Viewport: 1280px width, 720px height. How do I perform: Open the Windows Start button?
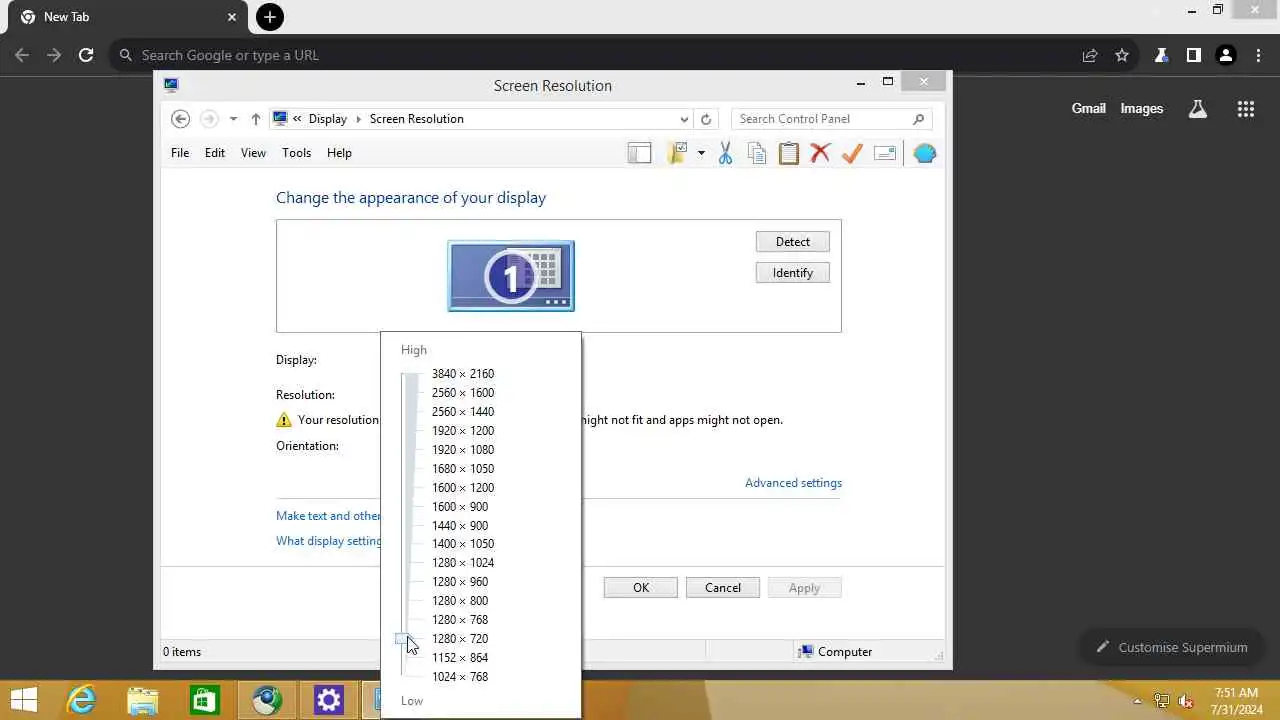pyautogui.click(x=24, y=700)
